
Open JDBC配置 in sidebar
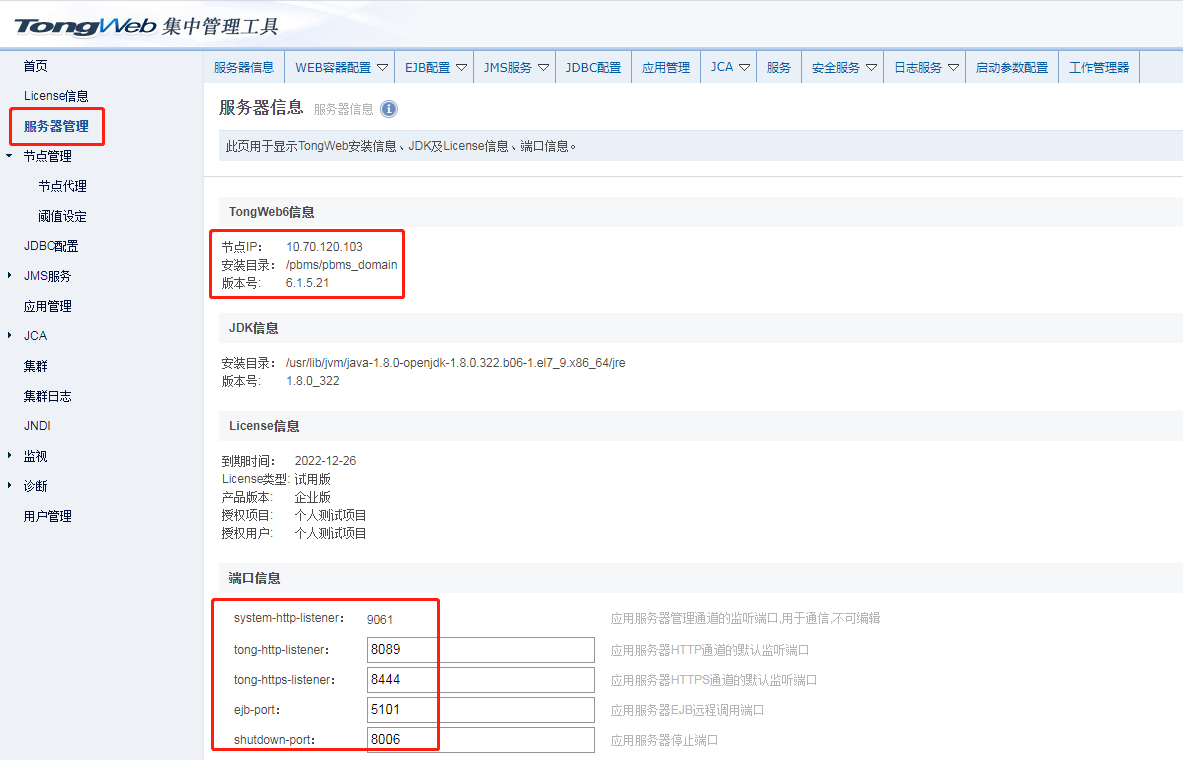[51, 246]
